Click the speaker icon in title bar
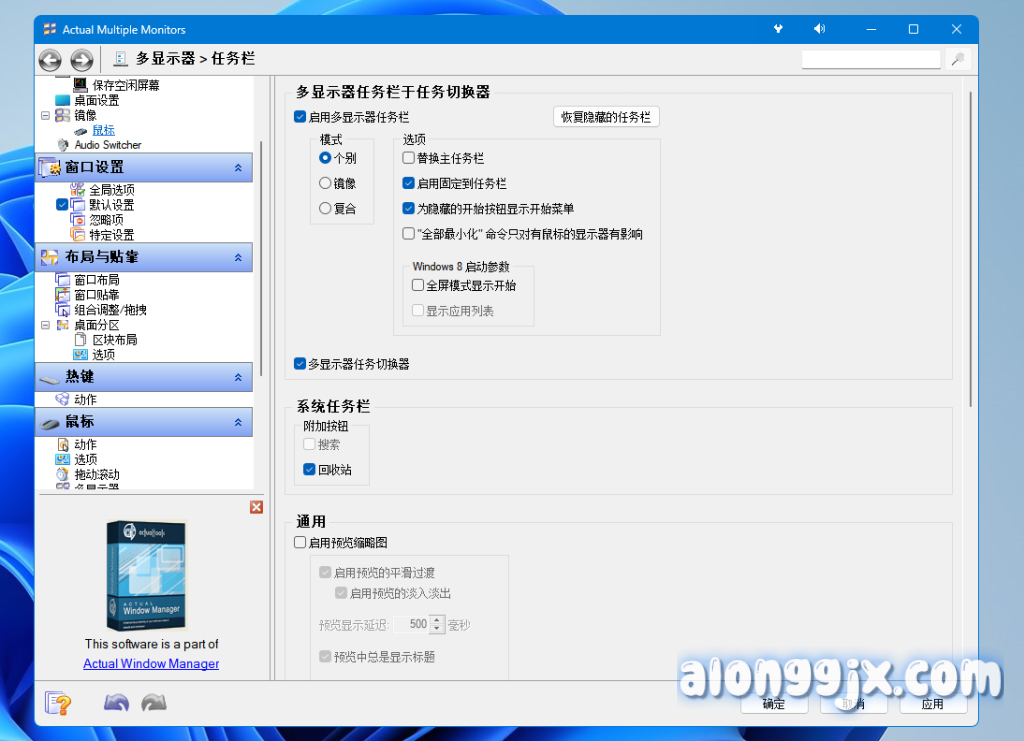The width and height of the screenshot is (1024, 741). [x=819, y=29]
